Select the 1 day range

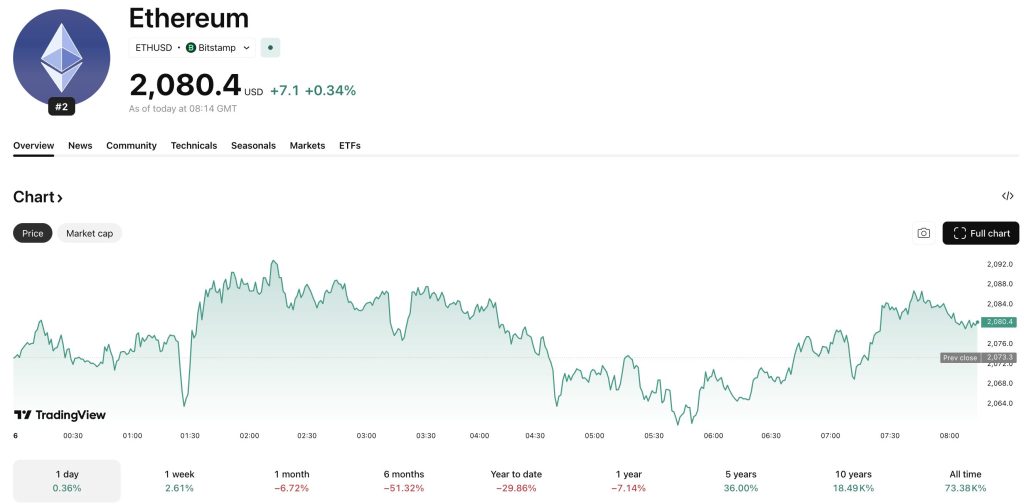point(67,481)
